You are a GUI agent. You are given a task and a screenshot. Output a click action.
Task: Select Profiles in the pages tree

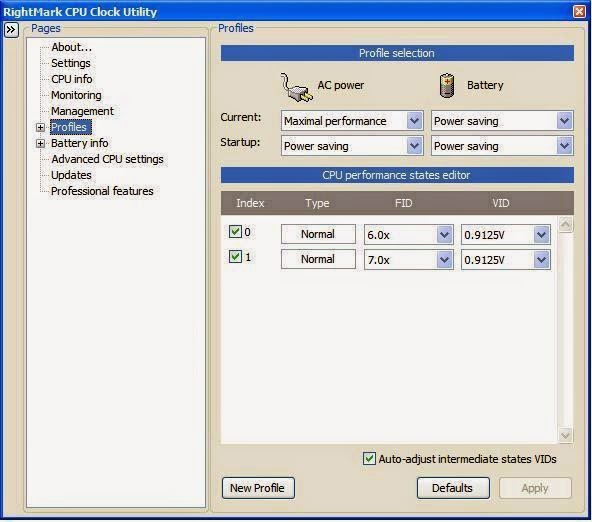(x=71, y=127)
